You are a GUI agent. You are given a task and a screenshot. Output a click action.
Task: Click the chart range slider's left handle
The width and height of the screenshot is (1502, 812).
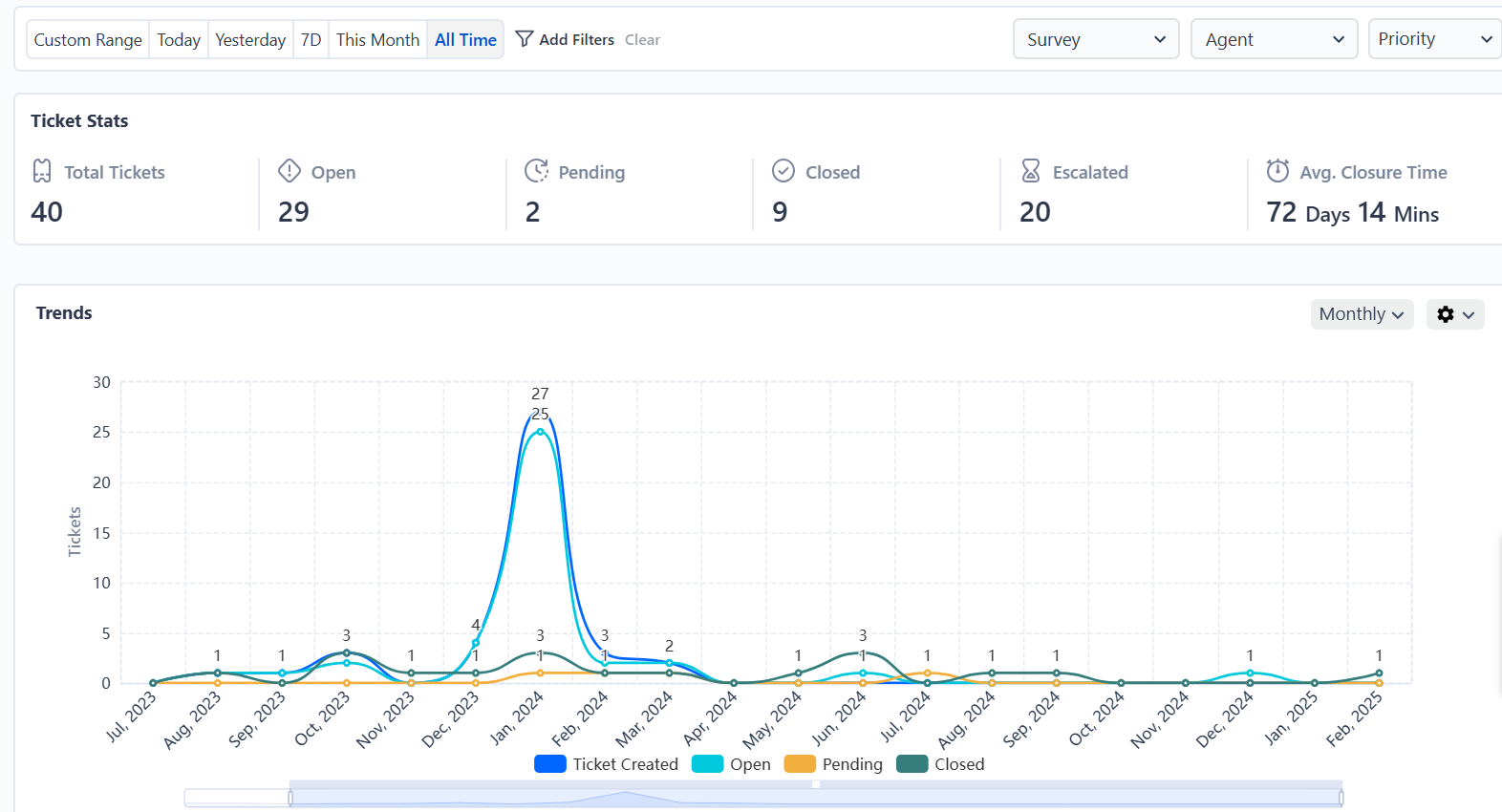click(x=290, y=798)
